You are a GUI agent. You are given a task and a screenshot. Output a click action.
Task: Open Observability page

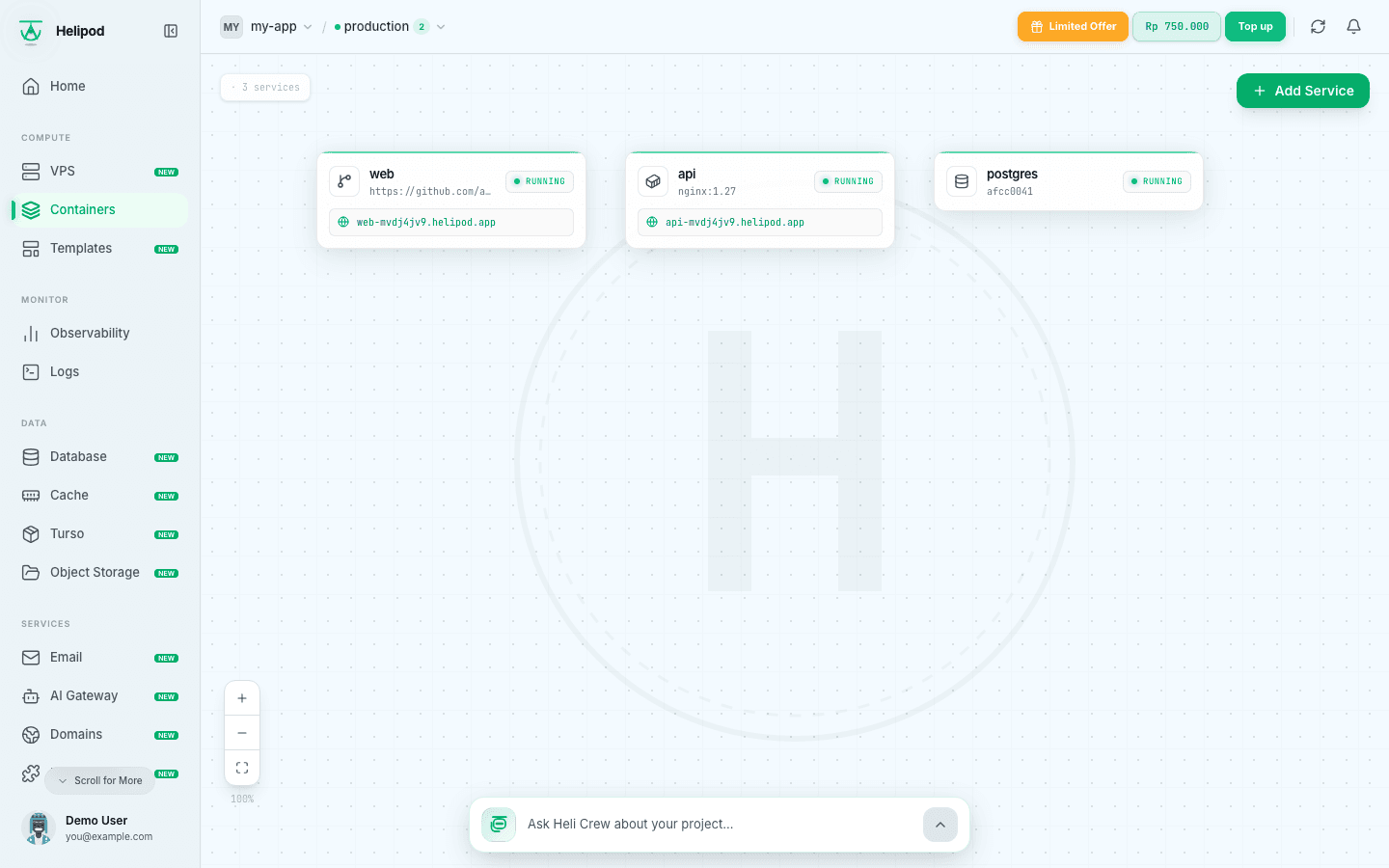tap(100, 333)
